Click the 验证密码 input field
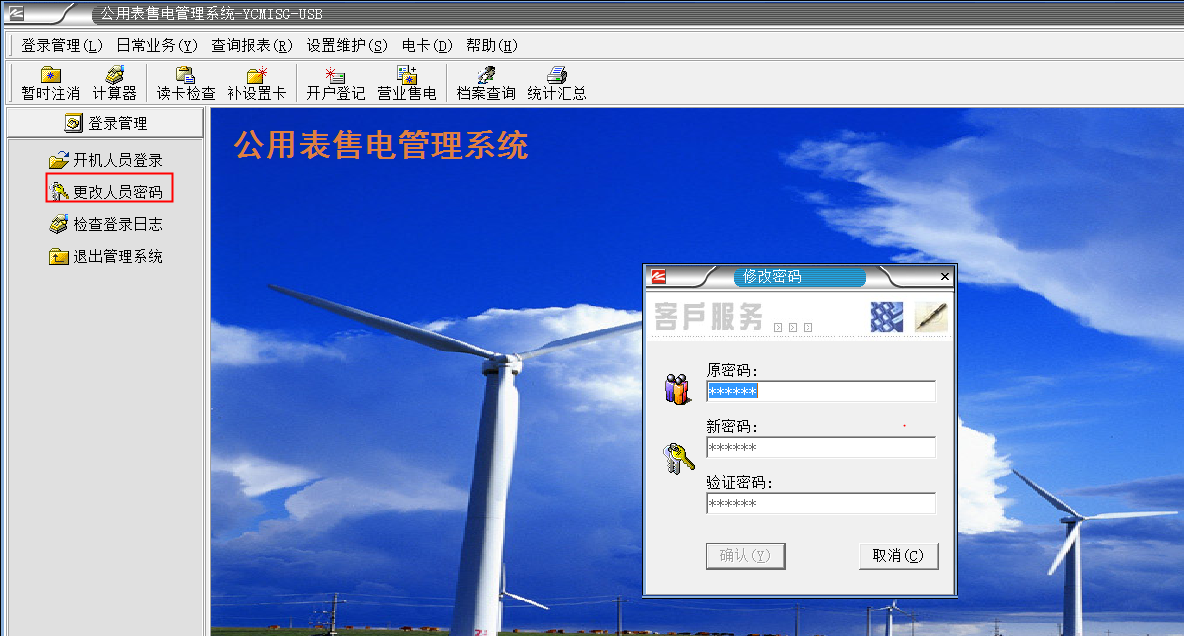 click(820, 503)
